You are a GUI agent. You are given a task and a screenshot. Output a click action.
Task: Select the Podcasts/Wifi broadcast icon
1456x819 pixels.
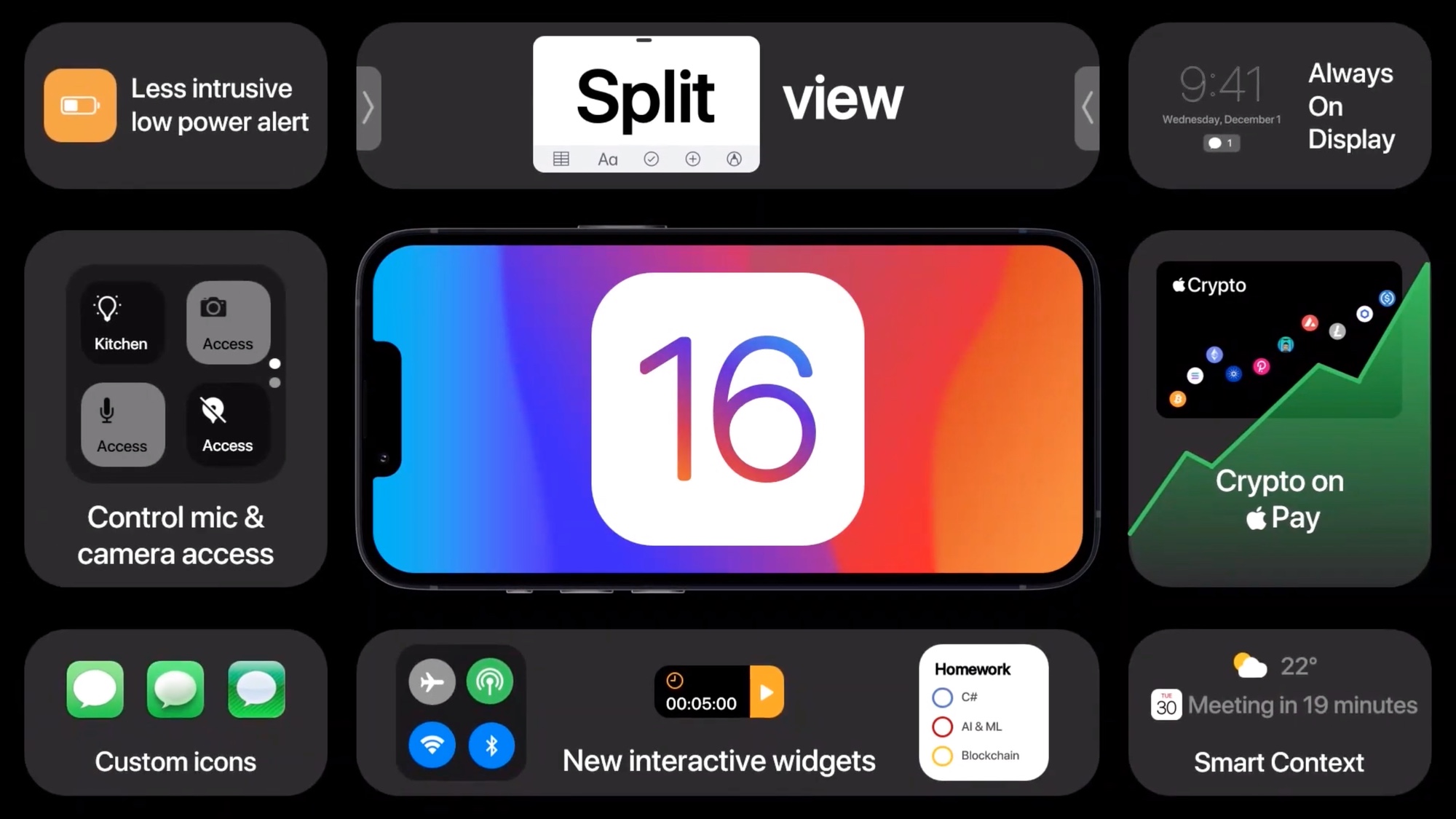coord(490,682)
